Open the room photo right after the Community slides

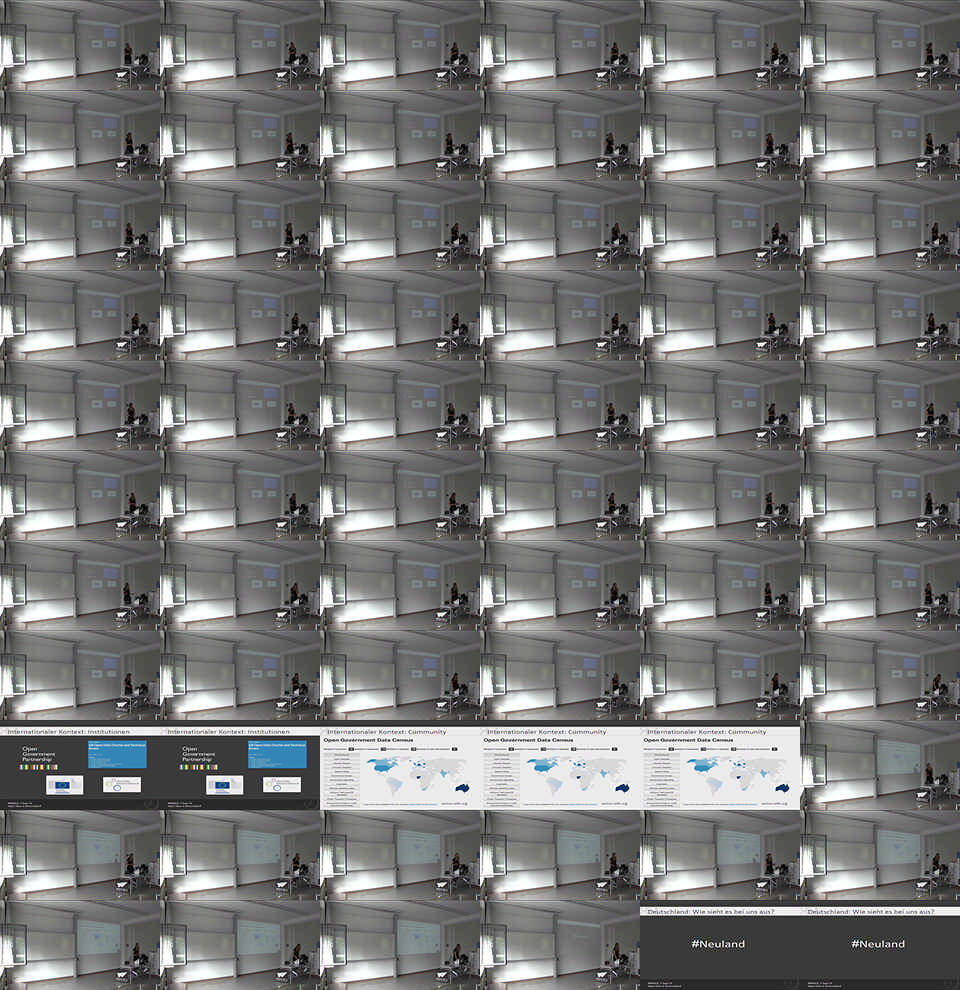(x=880, y=765)
